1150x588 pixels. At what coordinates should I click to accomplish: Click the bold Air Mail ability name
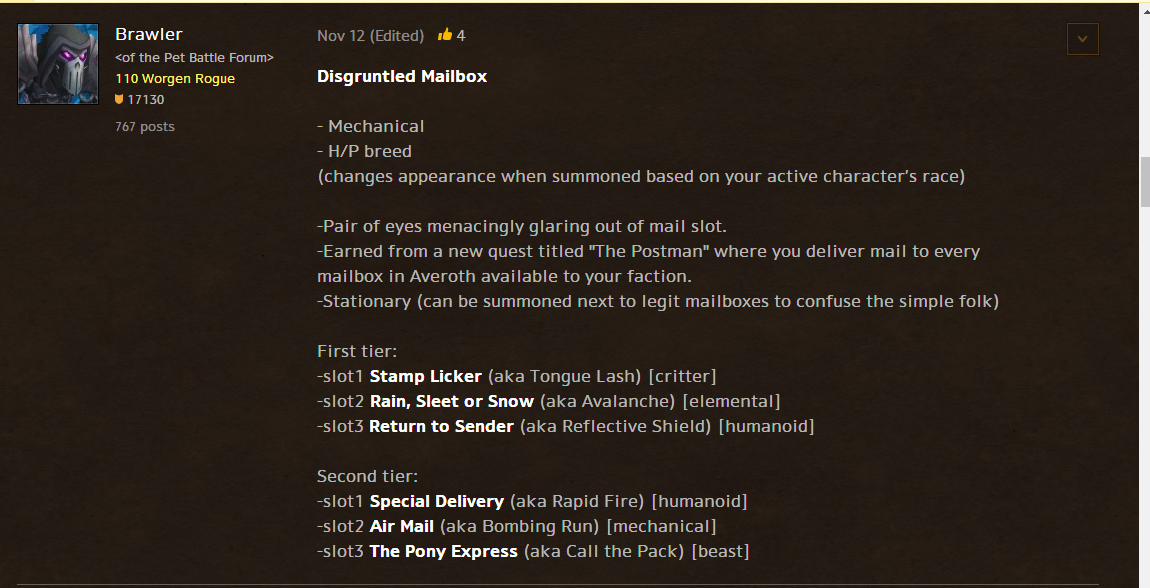402,526
